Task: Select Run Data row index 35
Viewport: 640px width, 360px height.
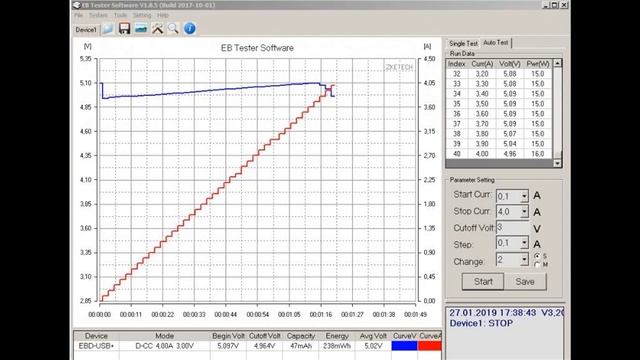Action: pos(499,104)
